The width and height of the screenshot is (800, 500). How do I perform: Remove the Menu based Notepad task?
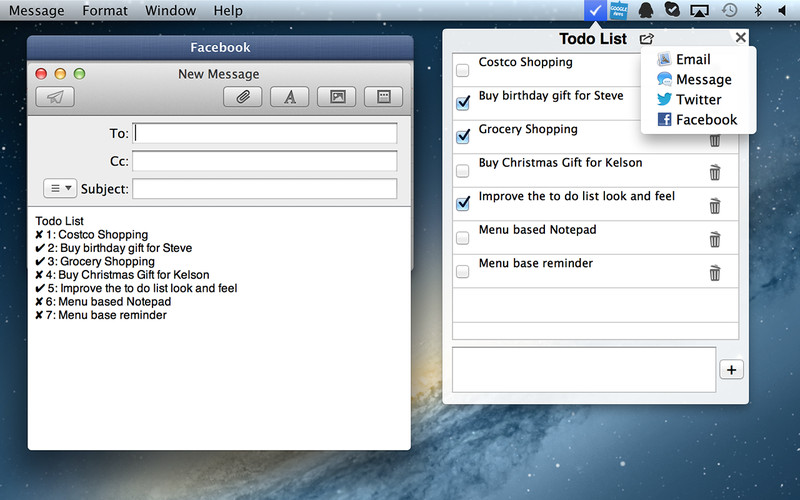[715, 239]
